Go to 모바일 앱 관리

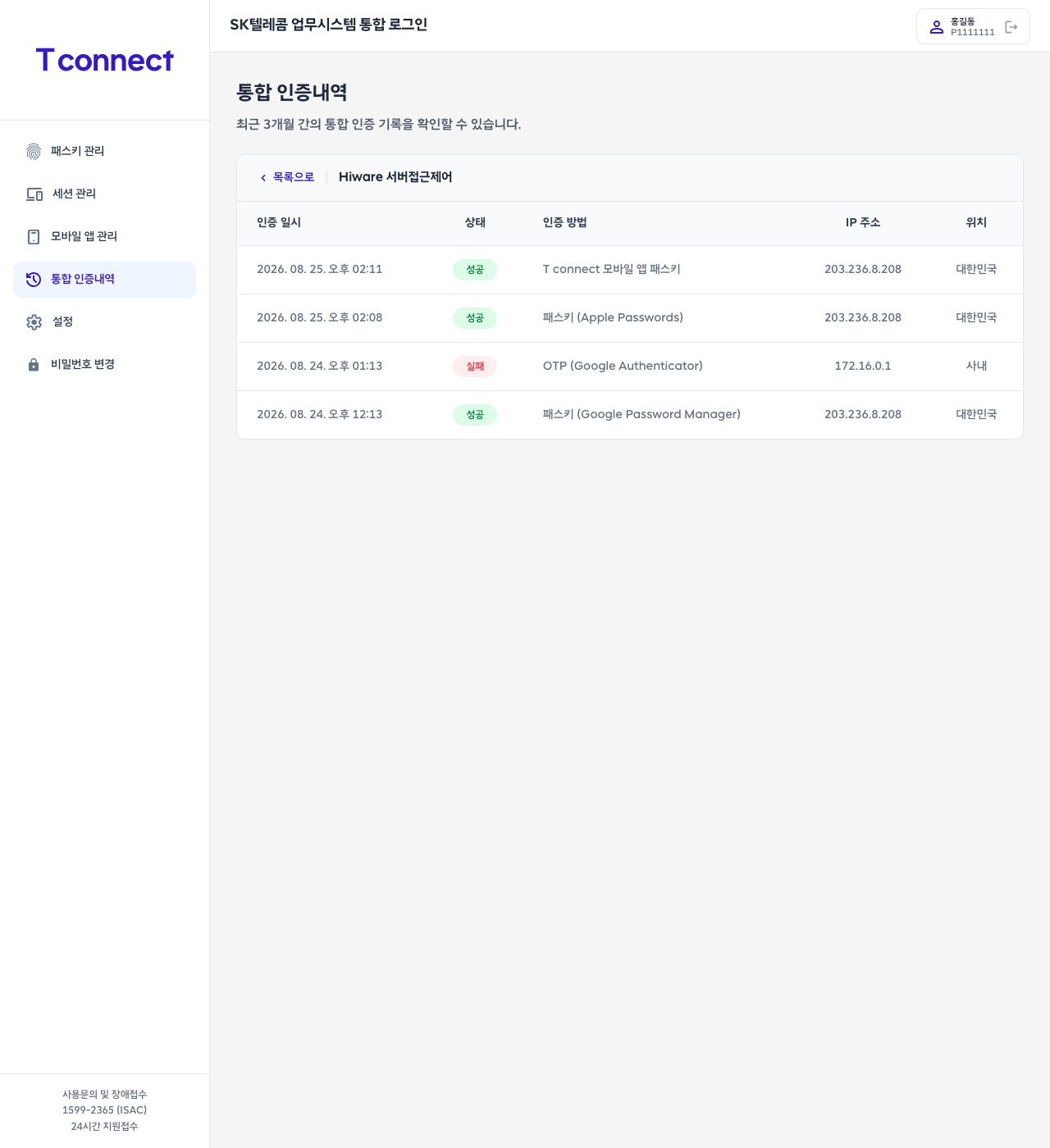click(104, 237)
